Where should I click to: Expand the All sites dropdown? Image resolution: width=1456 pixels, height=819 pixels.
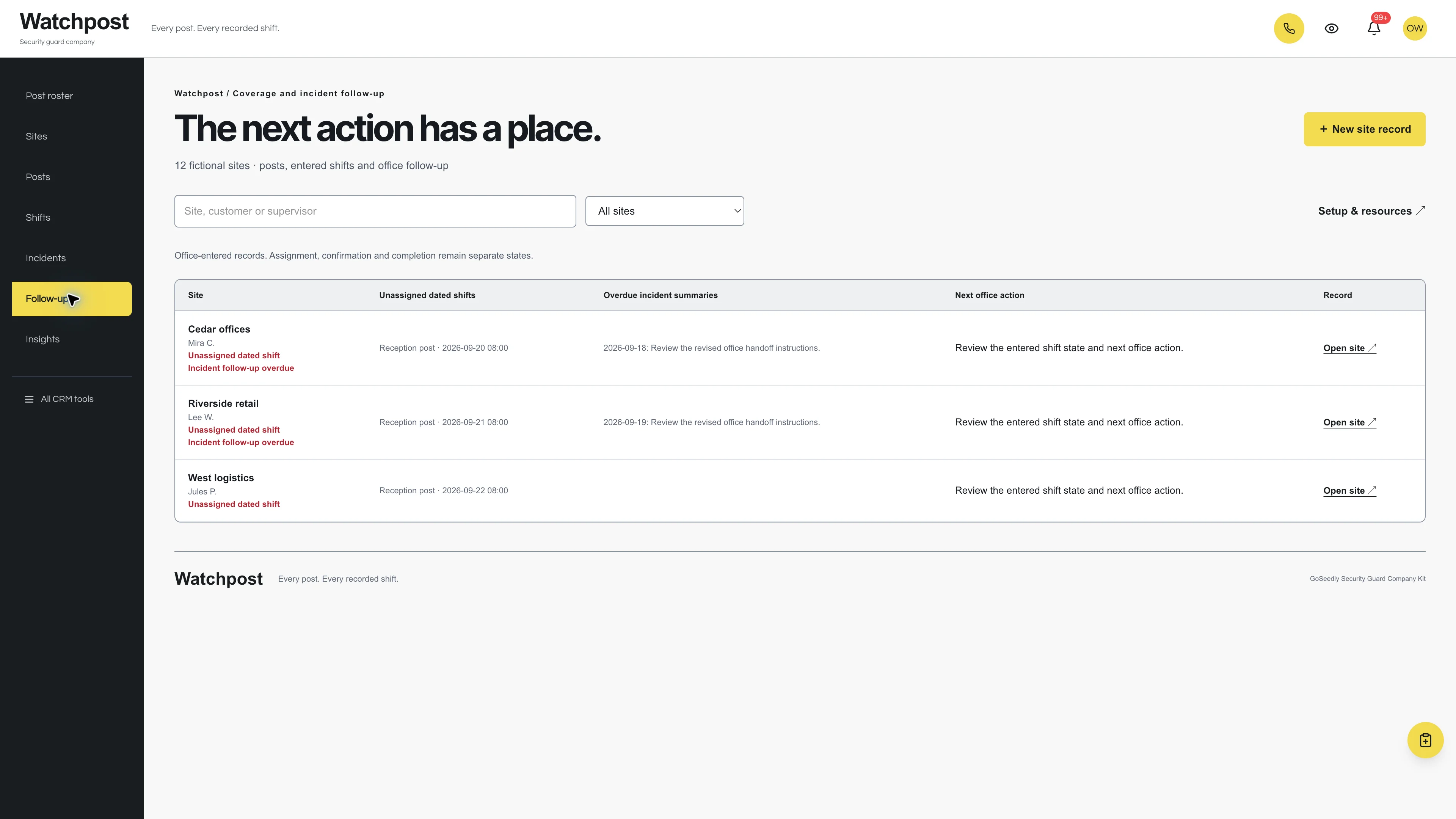(x=664, y=211)
